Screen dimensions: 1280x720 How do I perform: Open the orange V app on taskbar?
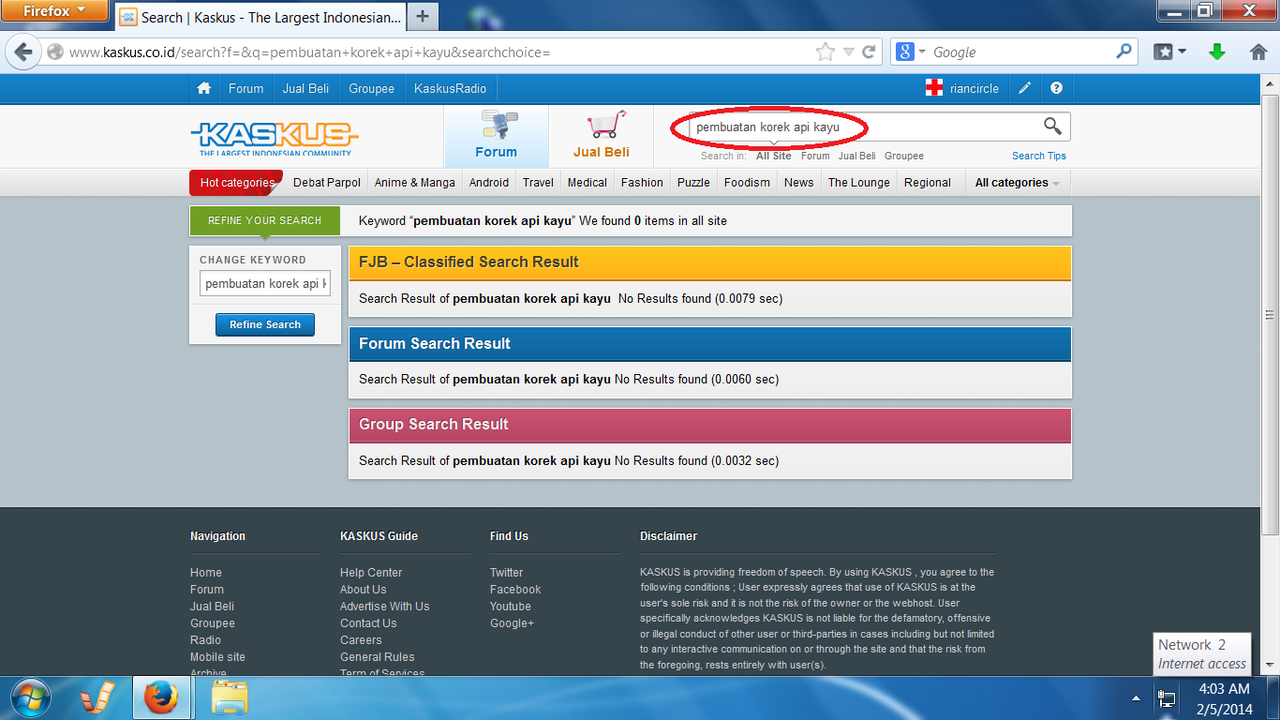98,698
